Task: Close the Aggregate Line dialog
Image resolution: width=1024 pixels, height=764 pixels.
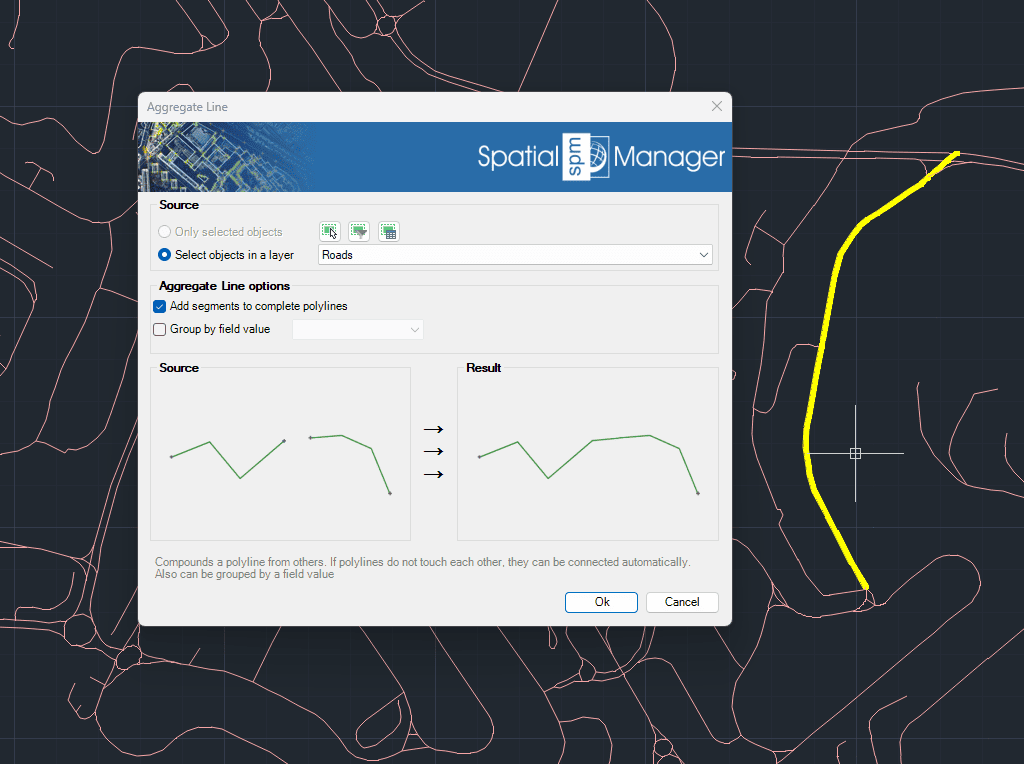Action: click(716, 106)
